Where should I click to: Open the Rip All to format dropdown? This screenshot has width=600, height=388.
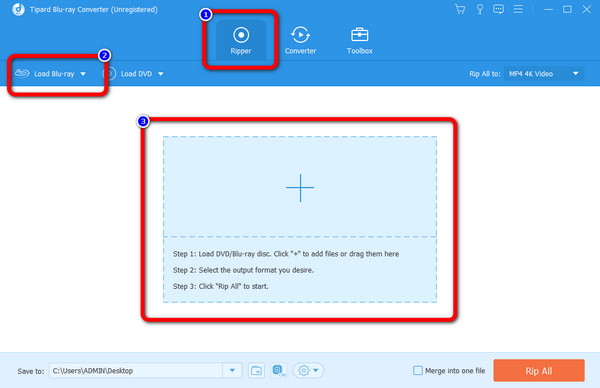click(544, 73)
